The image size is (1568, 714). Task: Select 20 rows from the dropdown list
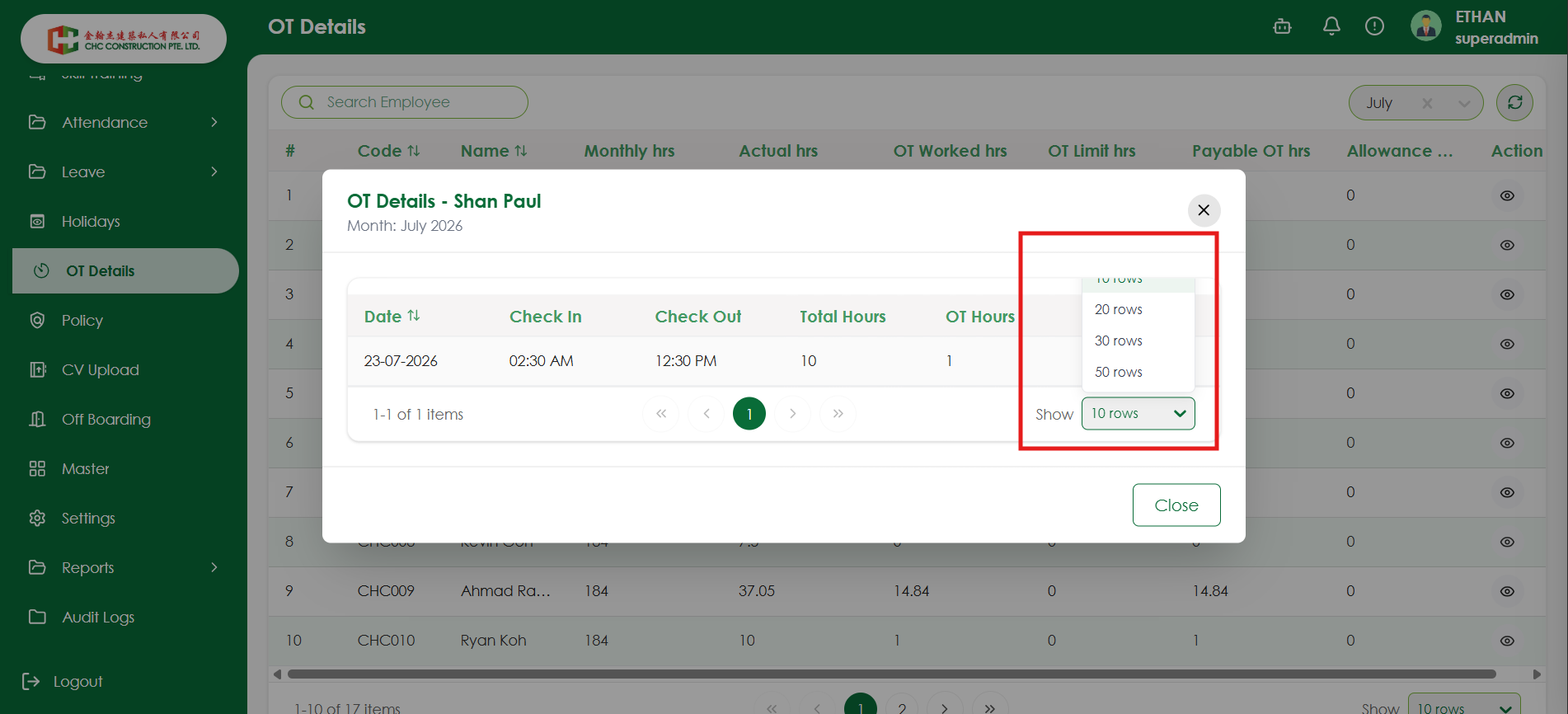tap(1138, 309)
